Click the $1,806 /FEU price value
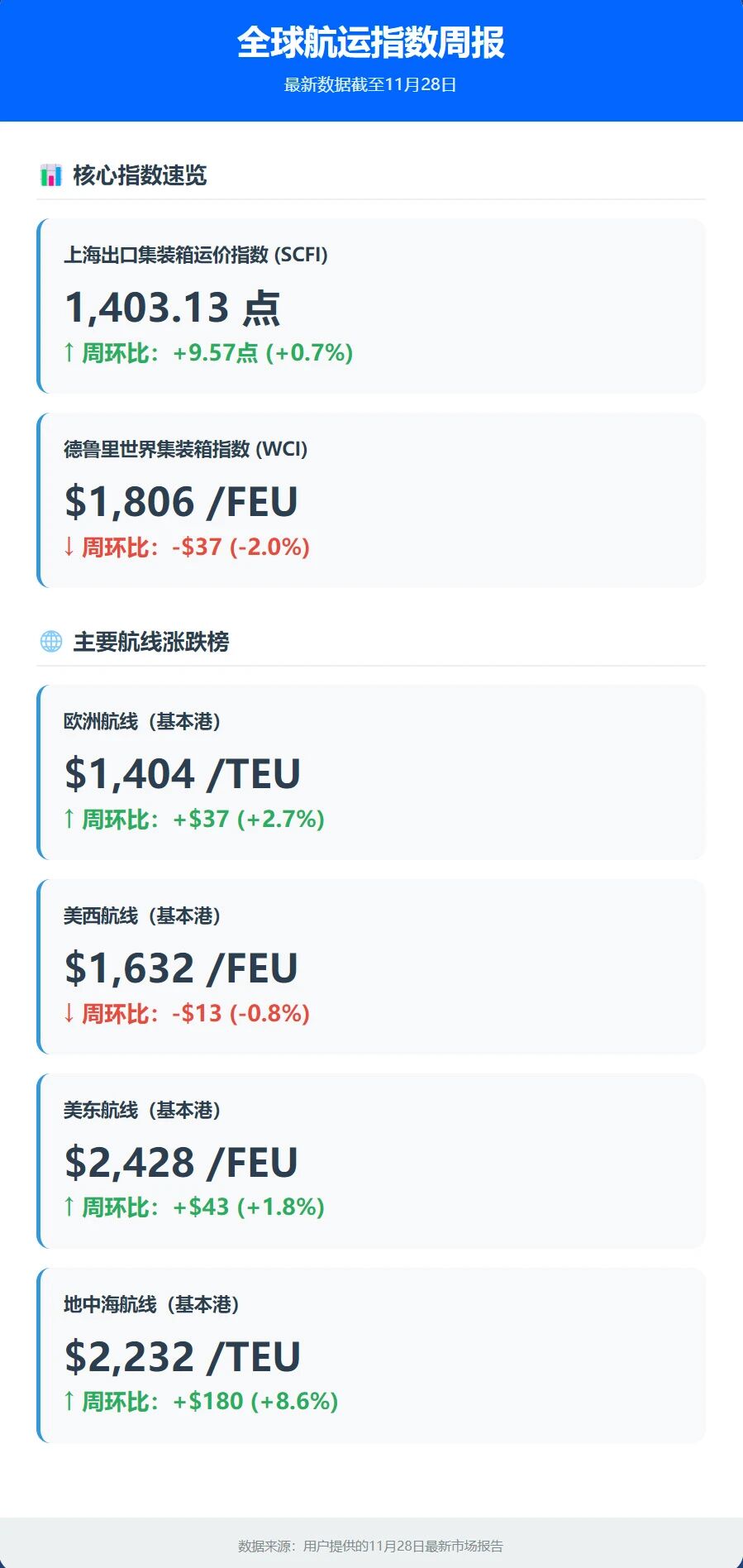This screenshot has width=743, height=1568. (181, 502)
